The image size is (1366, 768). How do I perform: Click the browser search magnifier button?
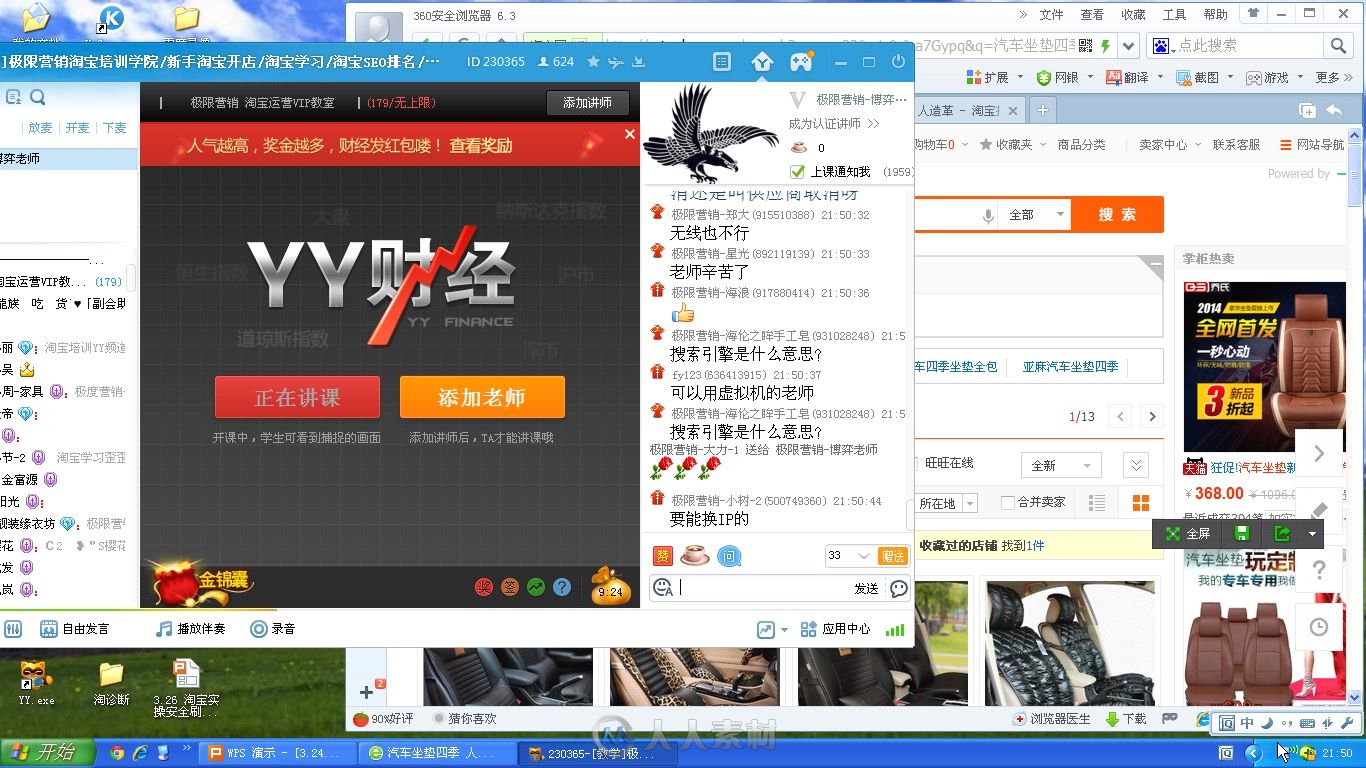(x=1338, y=46)
